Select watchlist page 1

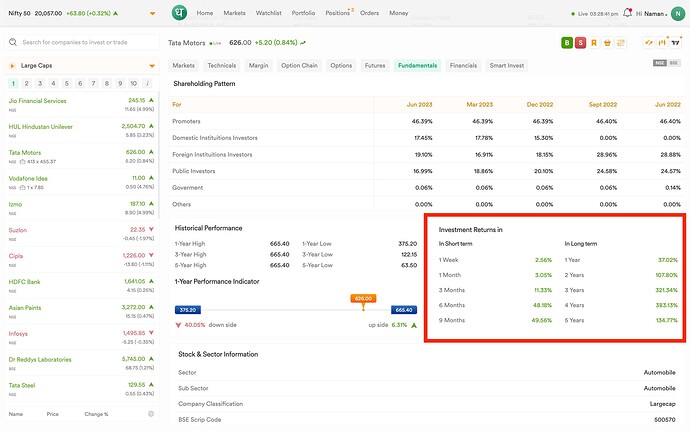[x=13, y=83]
